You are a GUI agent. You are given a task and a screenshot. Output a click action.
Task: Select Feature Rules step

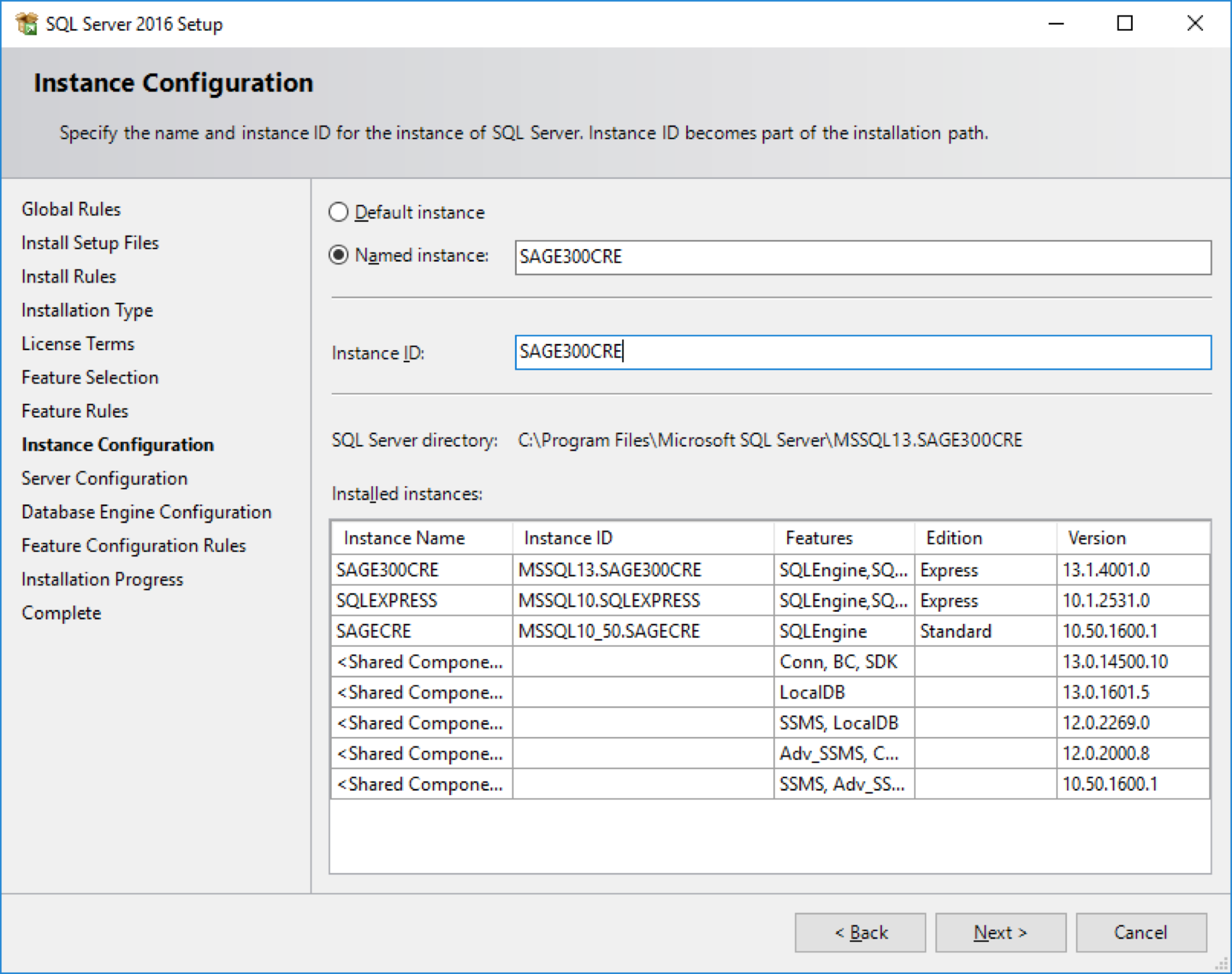(x=75, y=411)
